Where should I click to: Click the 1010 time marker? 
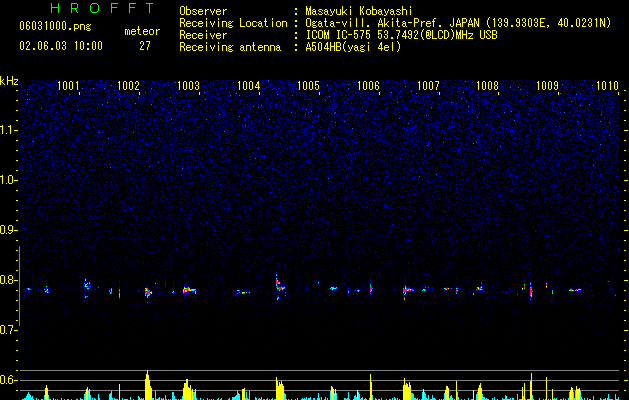pos(607,86)
